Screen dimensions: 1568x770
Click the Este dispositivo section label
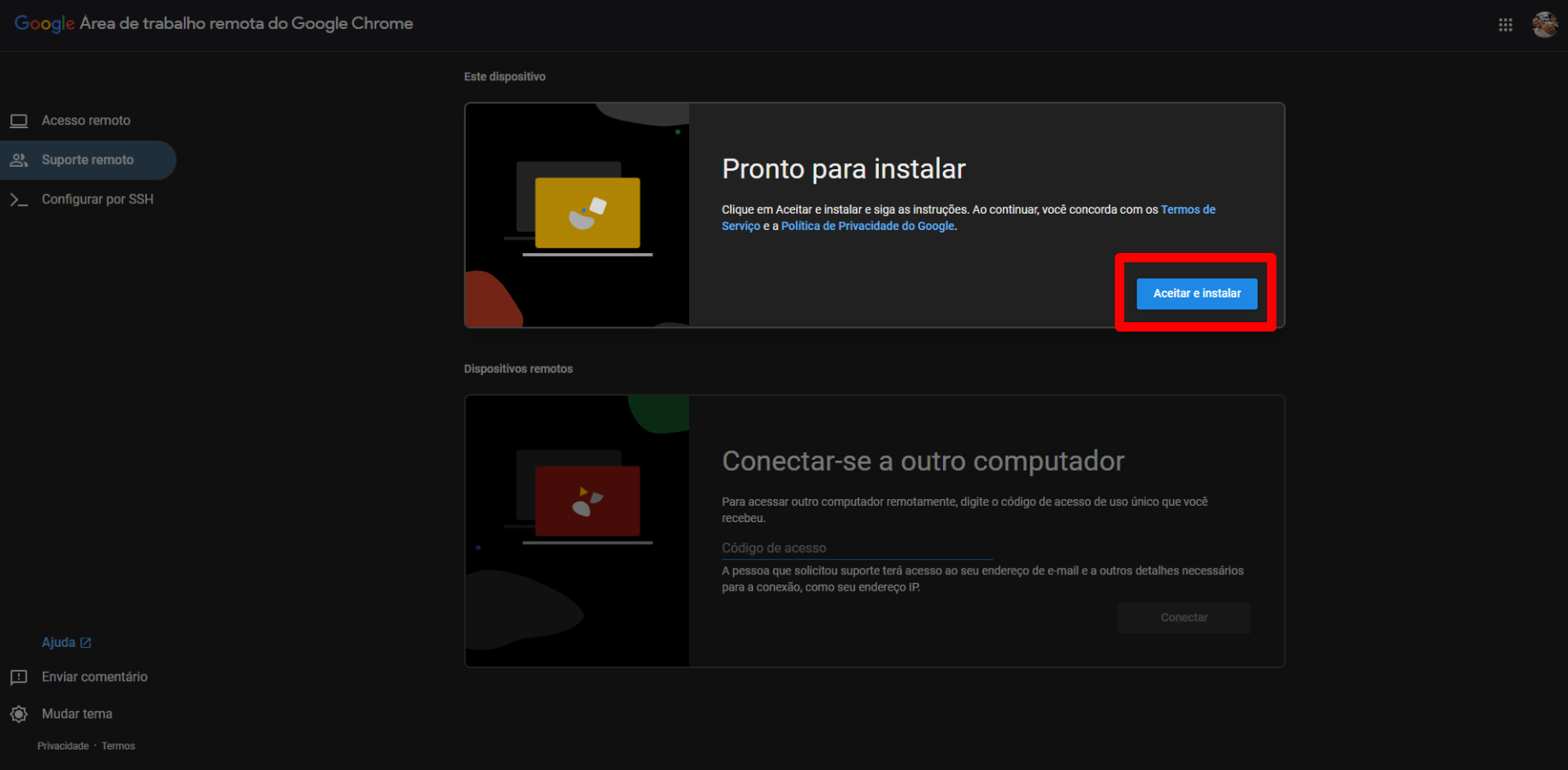[x=504, y=77]
